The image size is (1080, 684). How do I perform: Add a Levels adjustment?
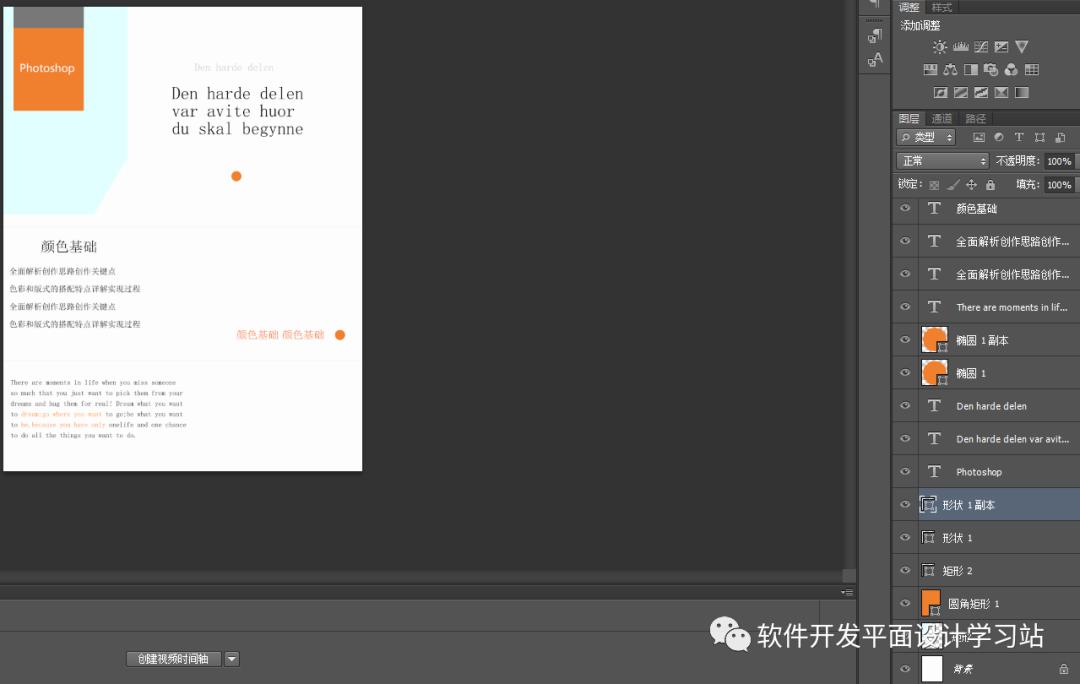(x=960, y=46)
